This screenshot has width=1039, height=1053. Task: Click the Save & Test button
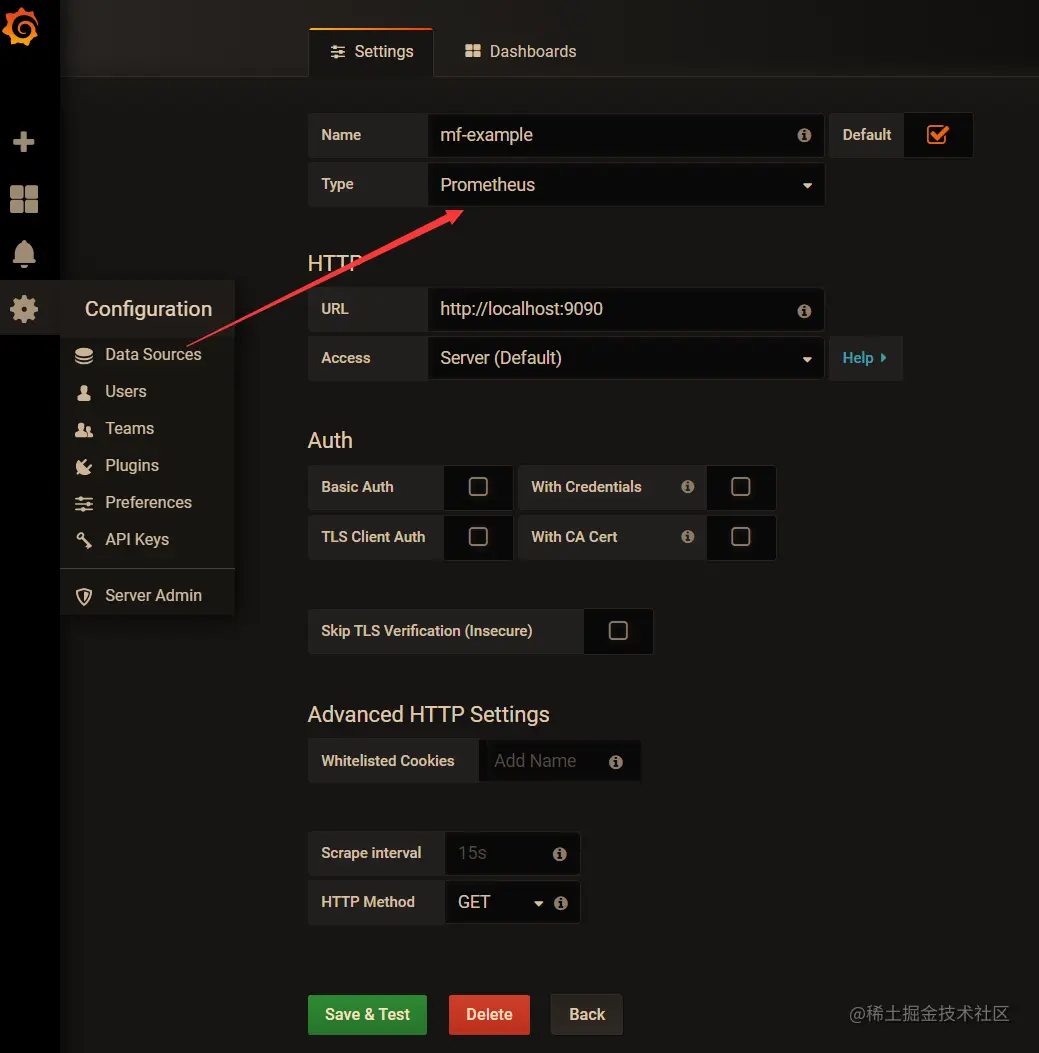[367, 1014]
